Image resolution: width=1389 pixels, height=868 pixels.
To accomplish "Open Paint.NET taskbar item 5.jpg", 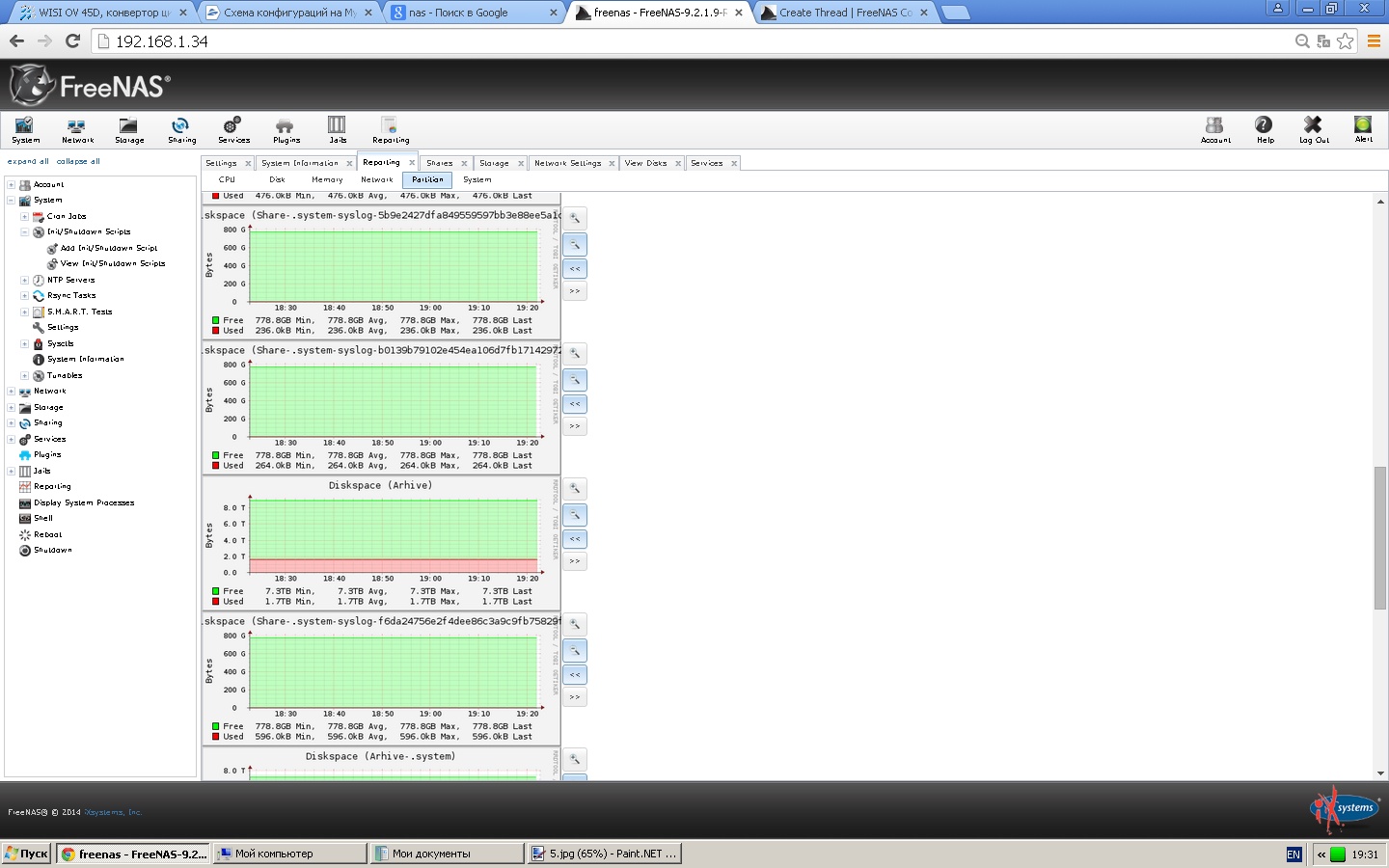I will (606, 854).
